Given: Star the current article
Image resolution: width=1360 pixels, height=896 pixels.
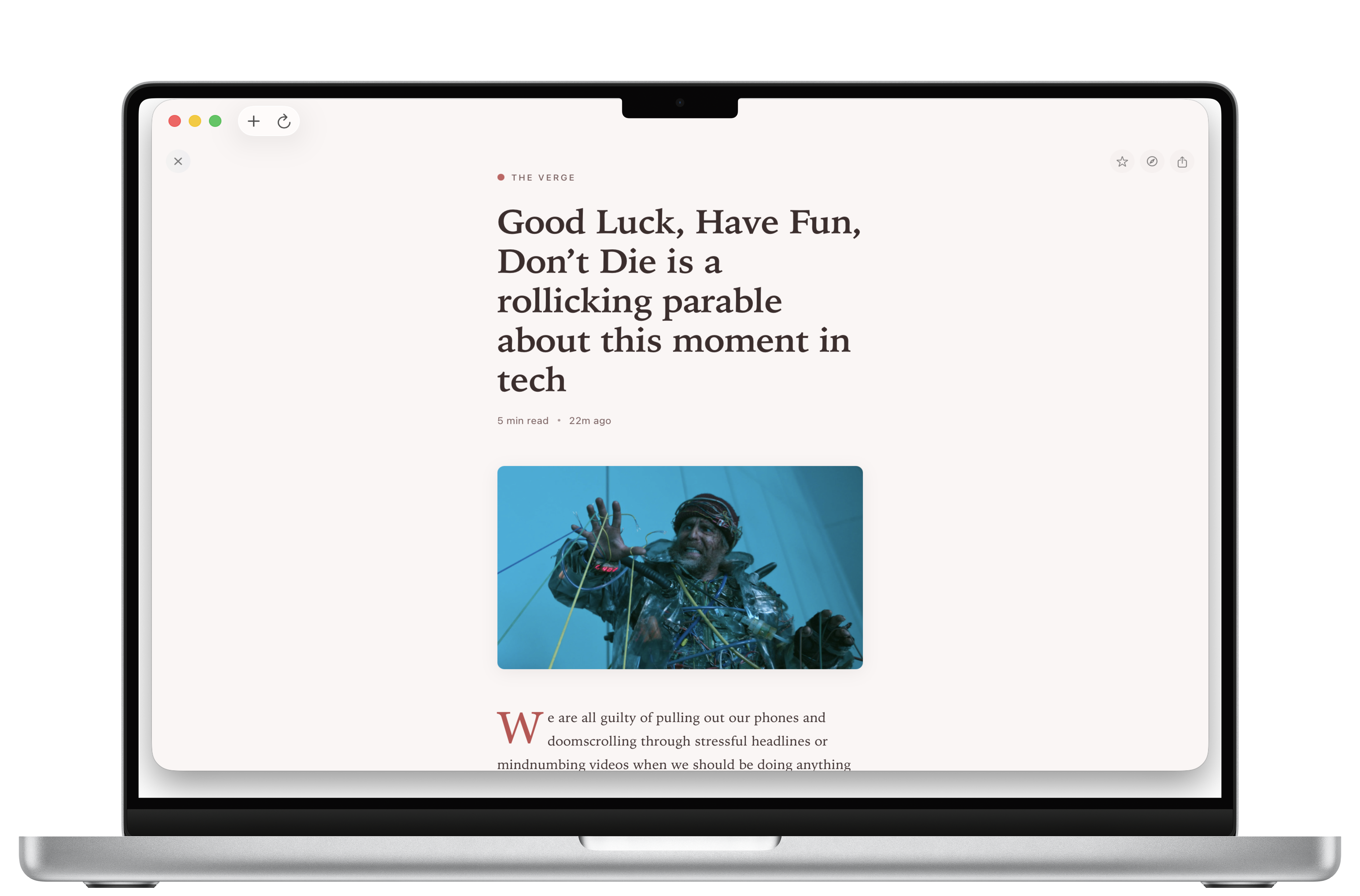Looking at the screenshot, I should [1122, 162].
